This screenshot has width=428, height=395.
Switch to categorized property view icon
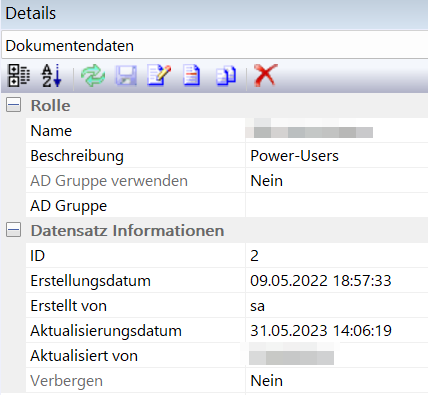[x=19, y=76]
